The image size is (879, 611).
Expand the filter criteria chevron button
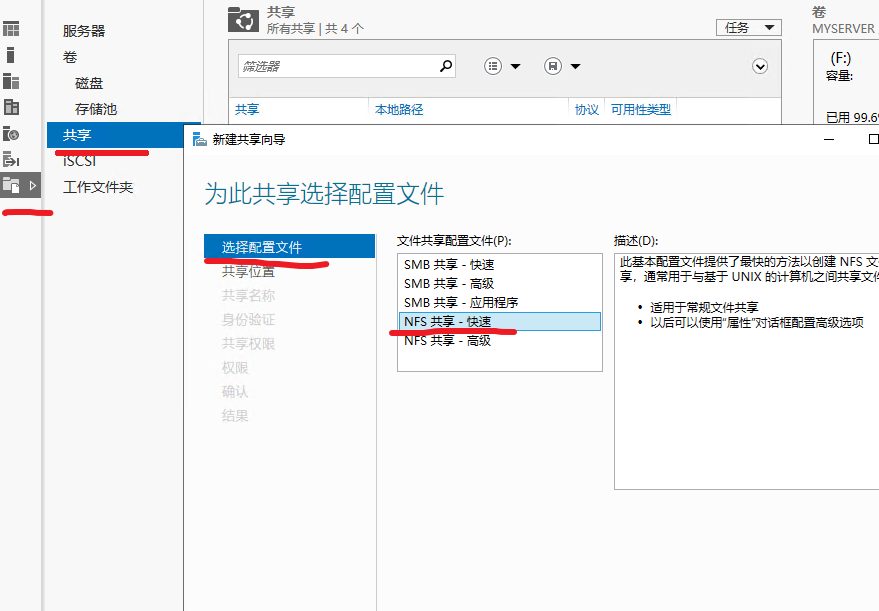point(760,66)
